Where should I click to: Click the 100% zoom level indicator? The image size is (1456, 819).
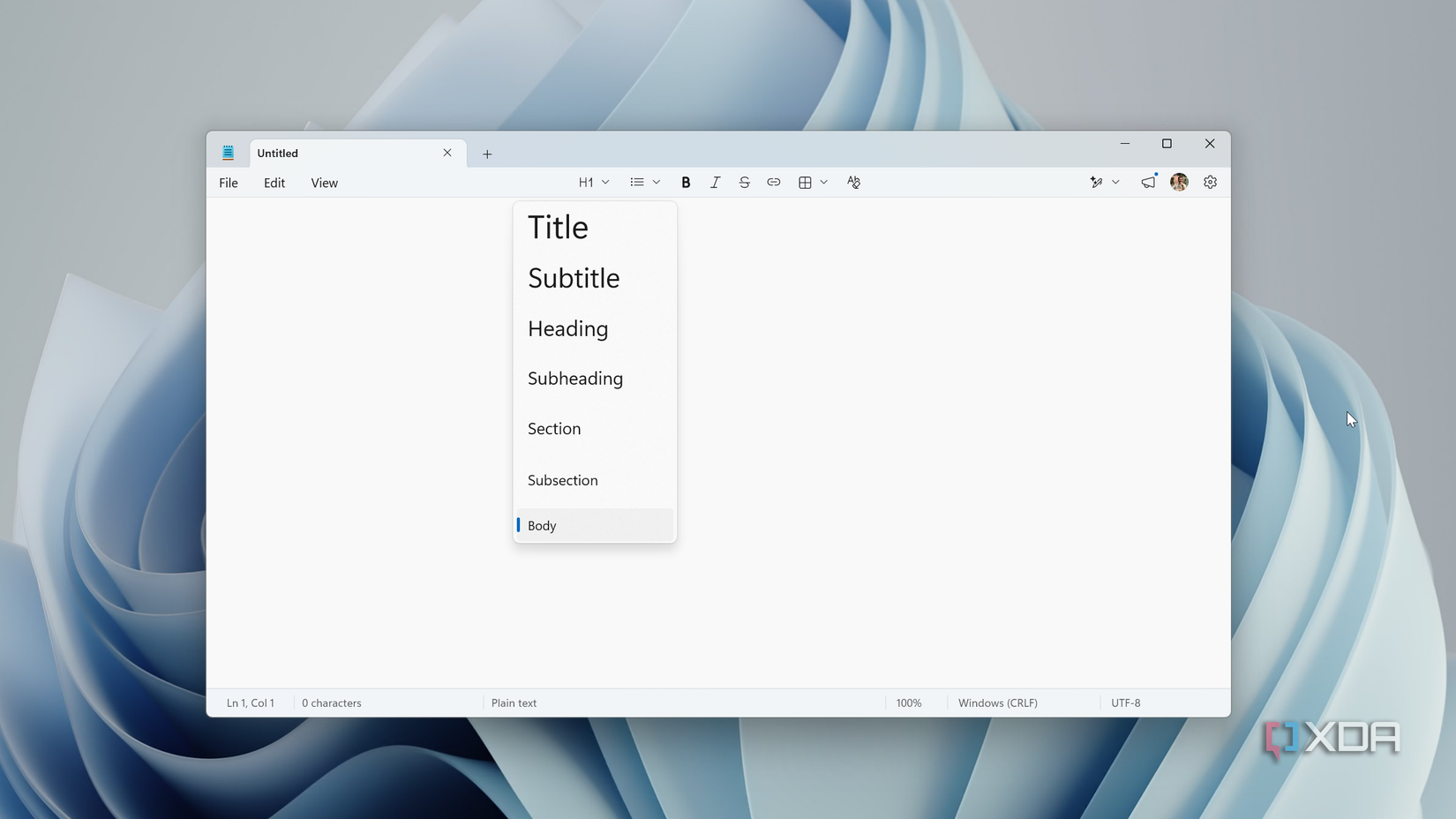click(x=909, y=703)
